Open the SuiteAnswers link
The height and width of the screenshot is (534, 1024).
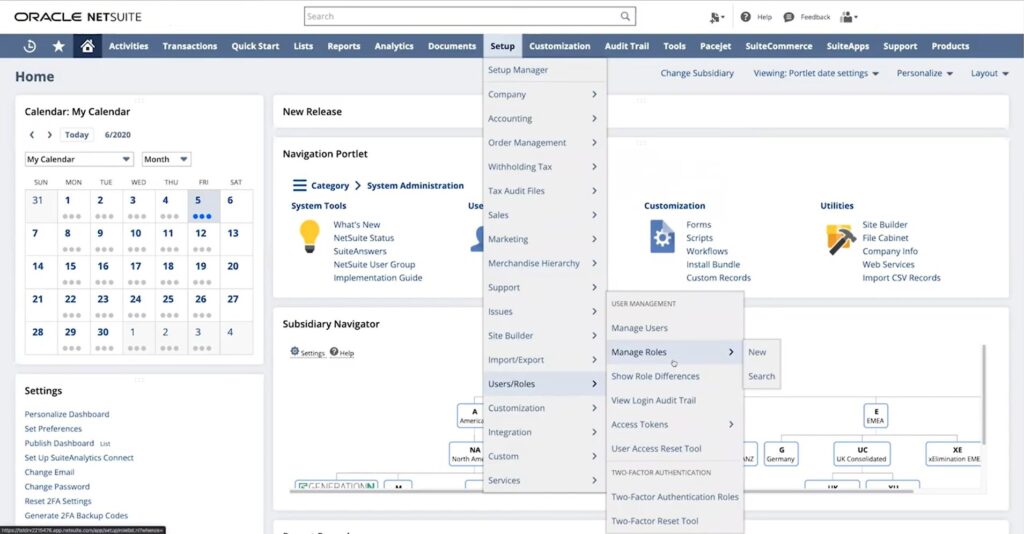pyautogui.click(x=360, y=251)
